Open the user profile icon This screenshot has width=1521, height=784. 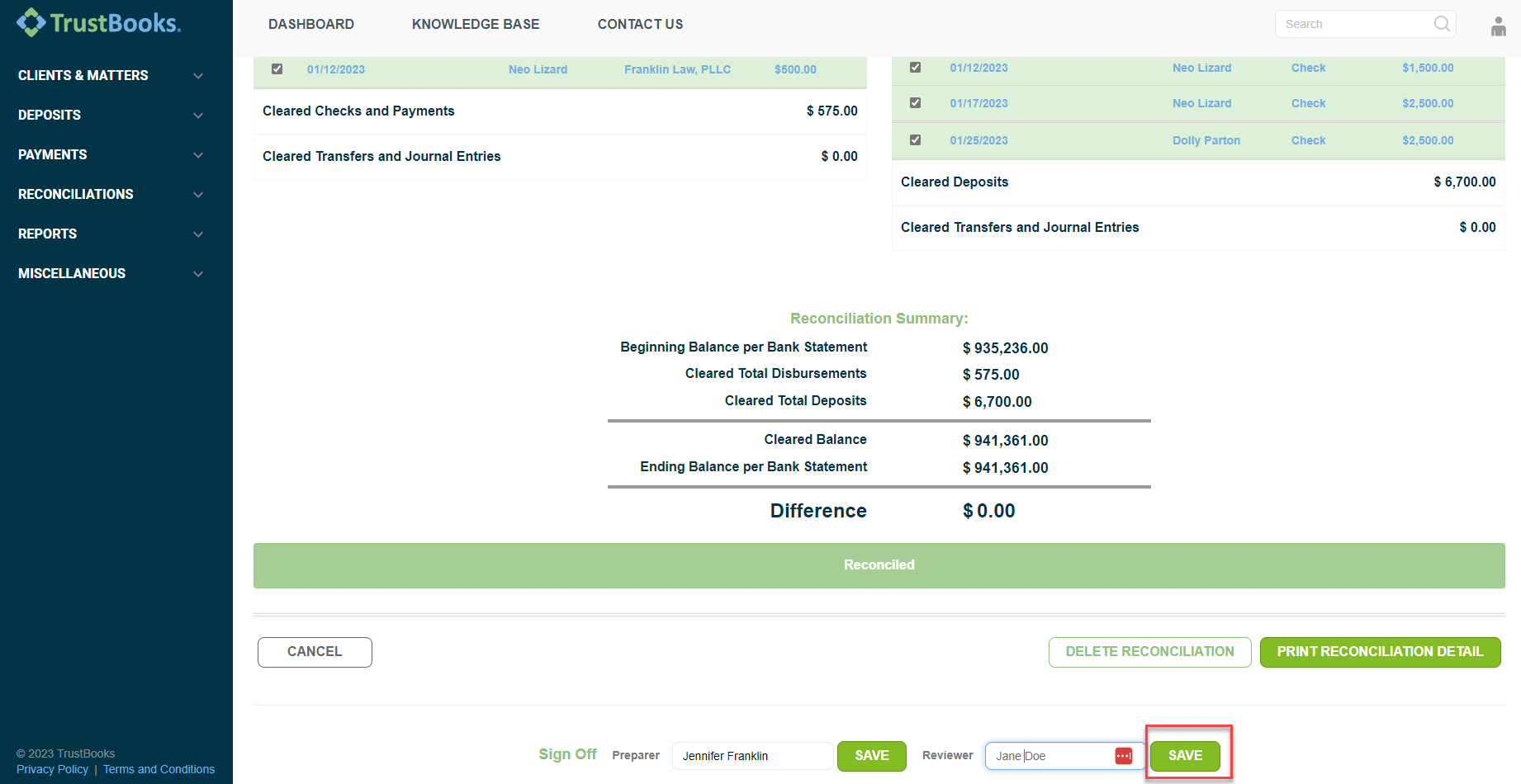pyautogui.click(x=1499, y=26)
